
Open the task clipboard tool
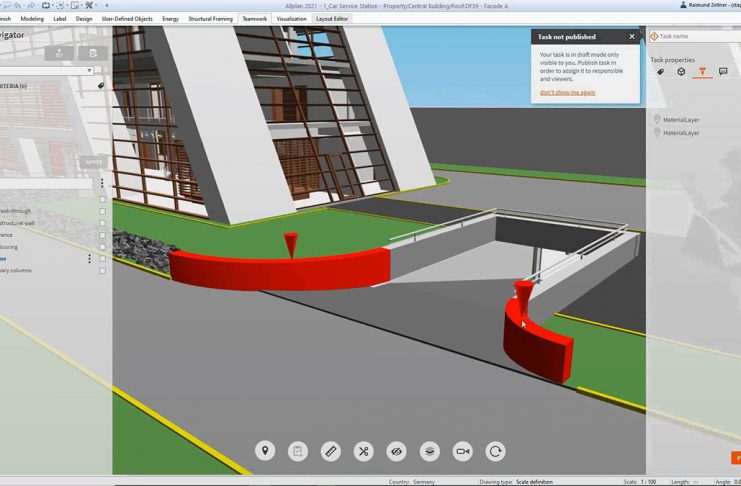click(x=298, y=451)
